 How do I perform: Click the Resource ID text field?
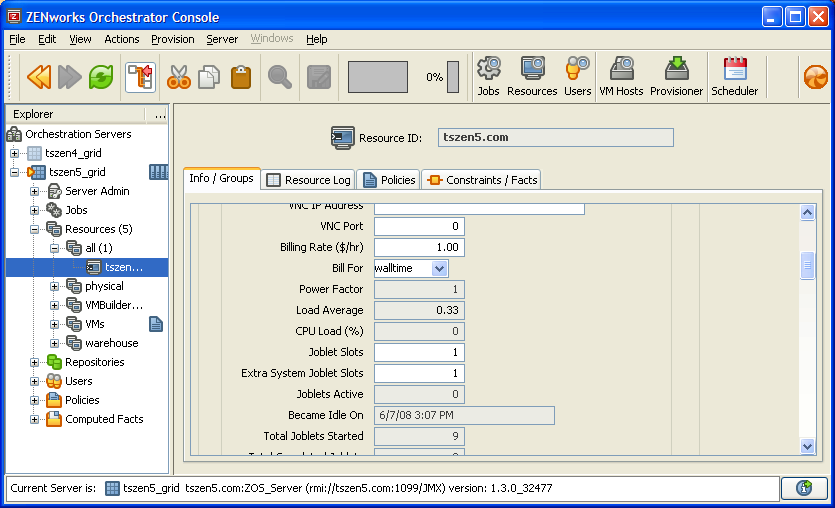pyautogui.click(x=555, y=137)
